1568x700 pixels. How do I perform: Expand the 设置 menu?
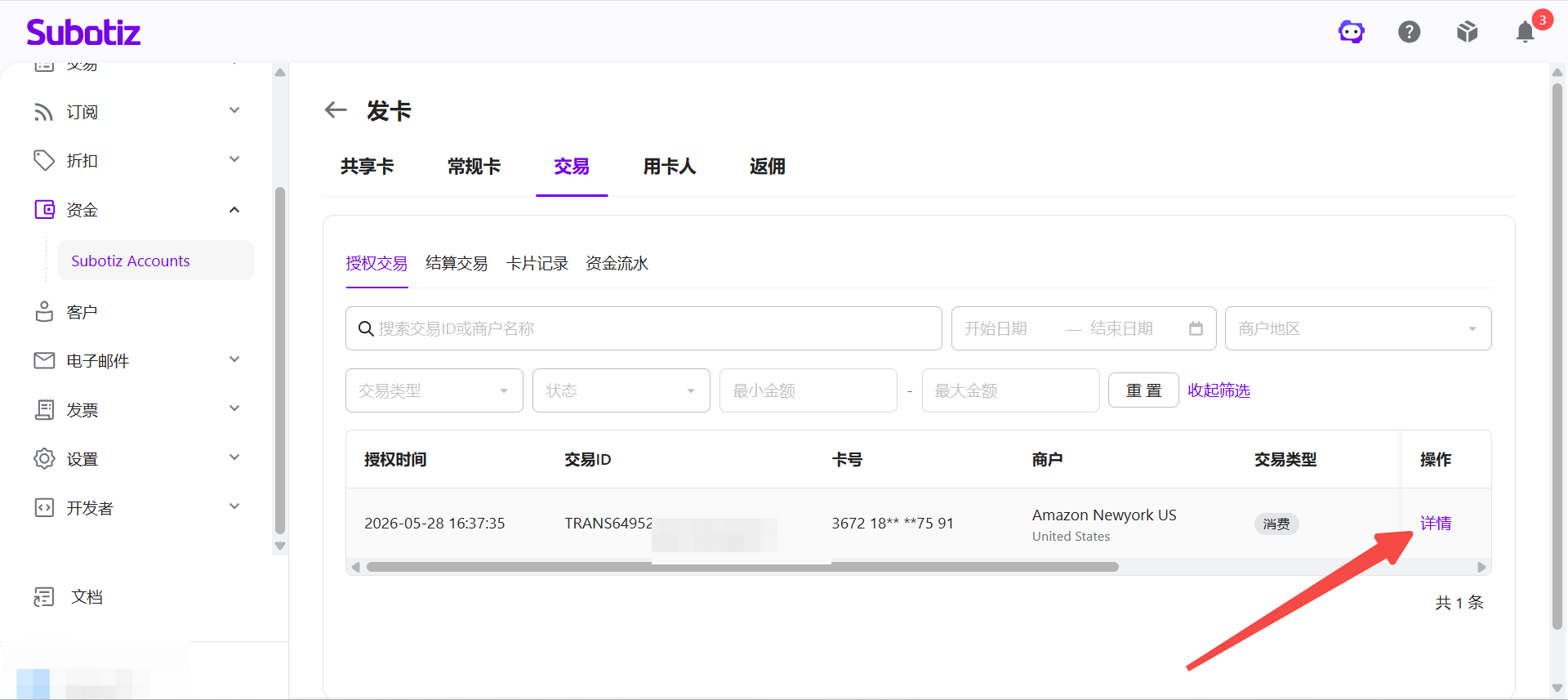point(234,457)
